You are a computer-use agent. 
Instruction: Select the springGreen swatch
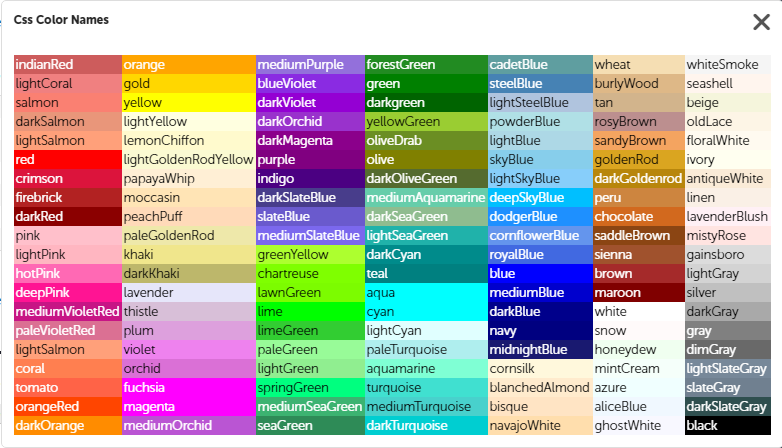[311, 387]
